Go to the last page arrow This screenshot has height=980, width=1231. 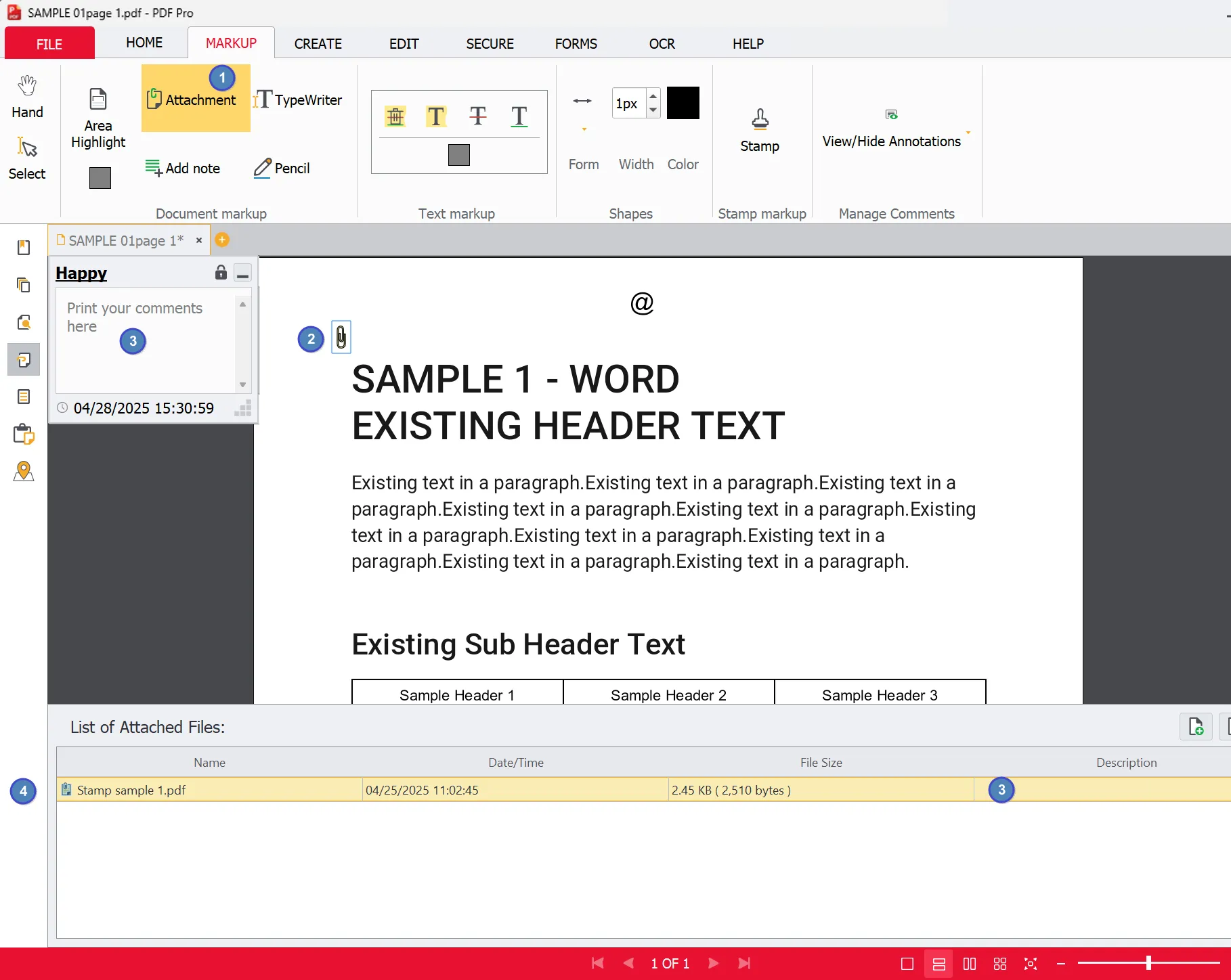(x=744, y=963)
